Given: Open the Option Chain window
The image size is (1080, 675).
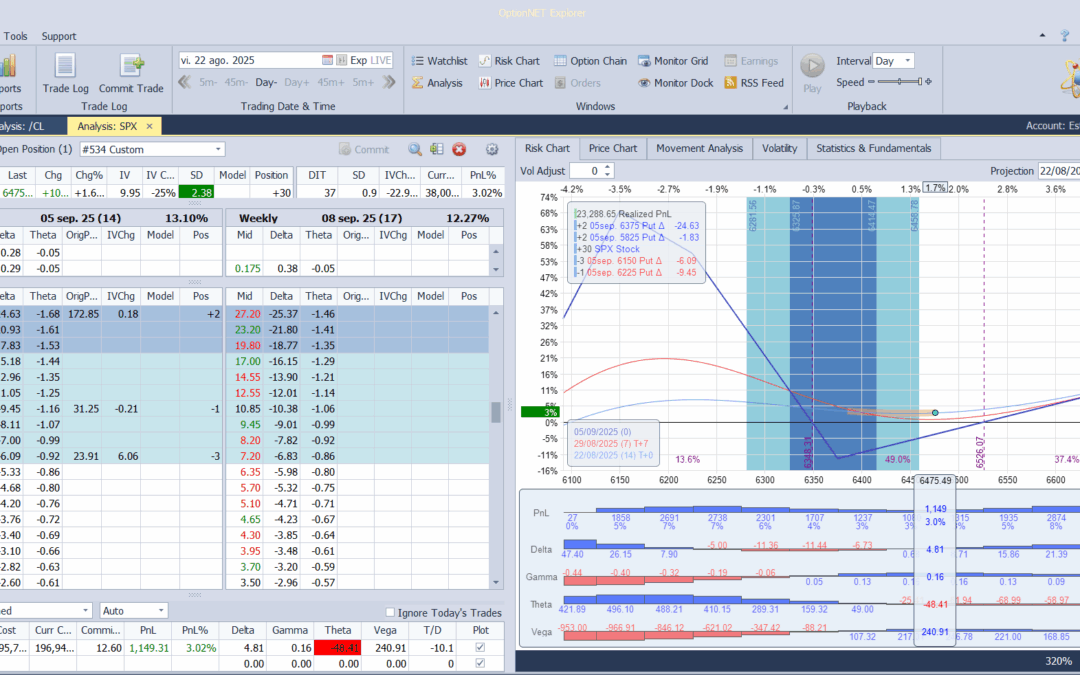Looking at the screenshot, I should tap(590, 61).
